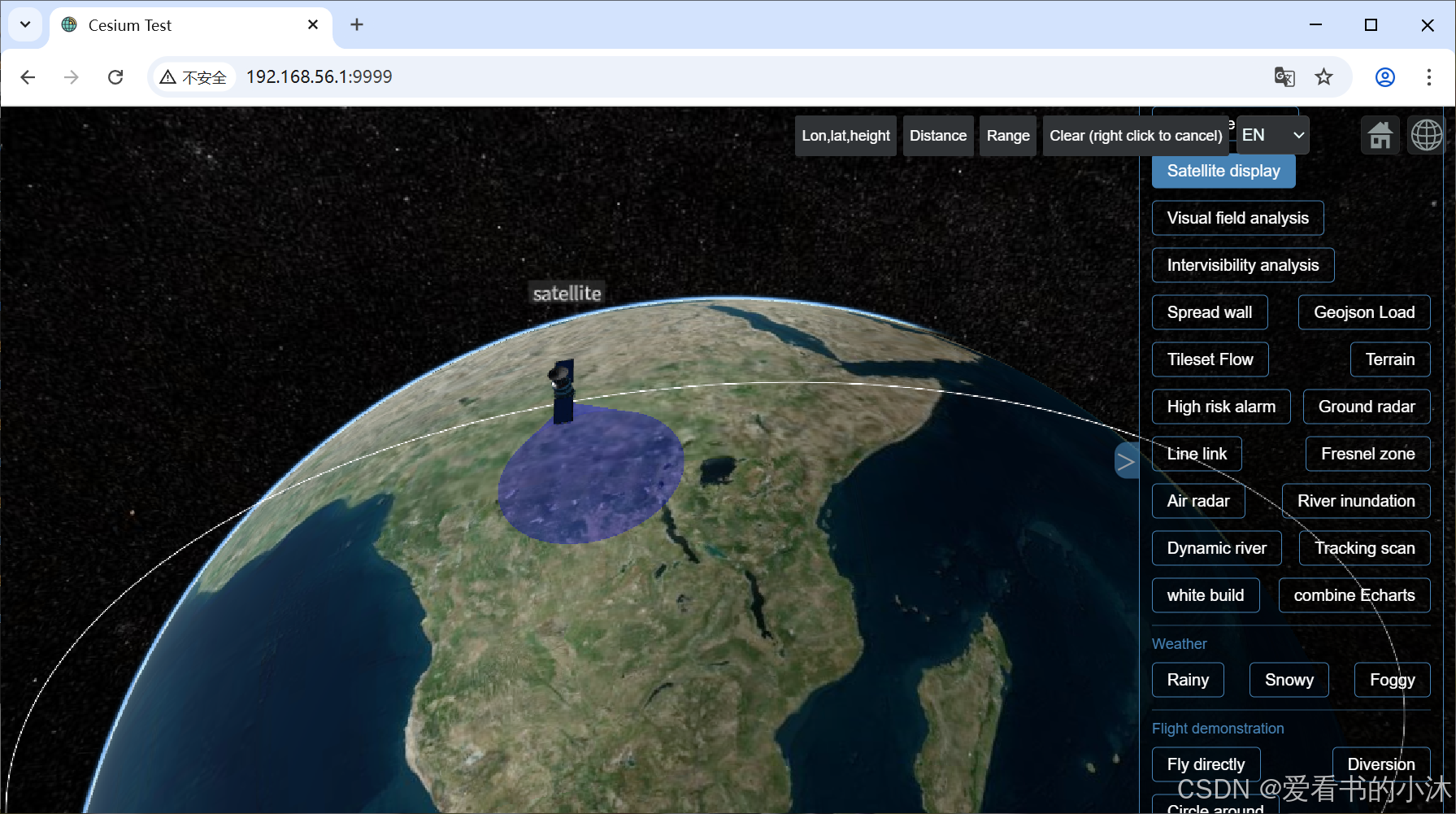Click the not-secure warning badge
Viewport: 1456px width, 814px height.
pyautogui.click(x=193, y=77)
